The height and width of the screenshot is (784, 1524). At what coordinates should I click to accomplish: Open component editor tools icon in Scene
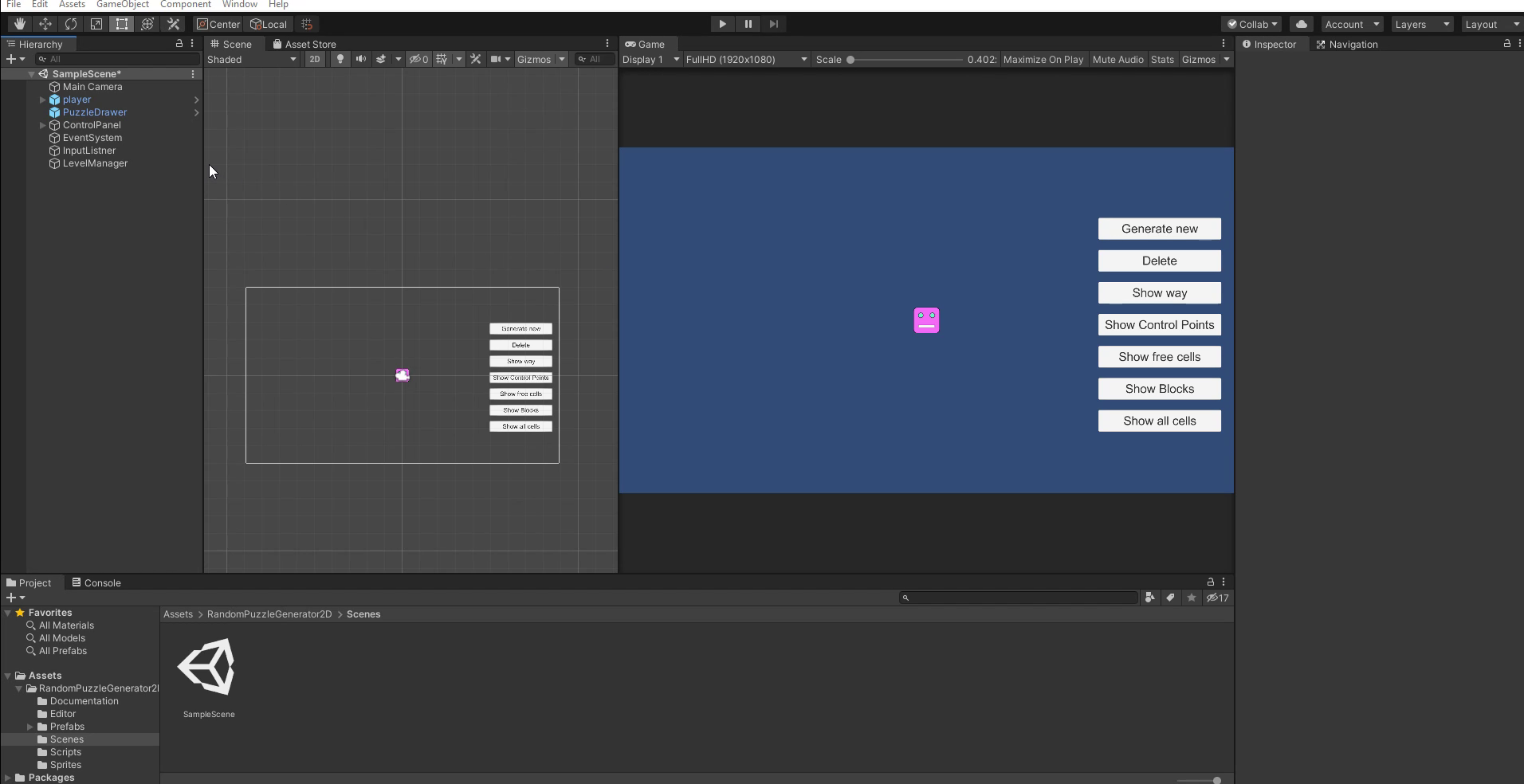coord(476,59)
